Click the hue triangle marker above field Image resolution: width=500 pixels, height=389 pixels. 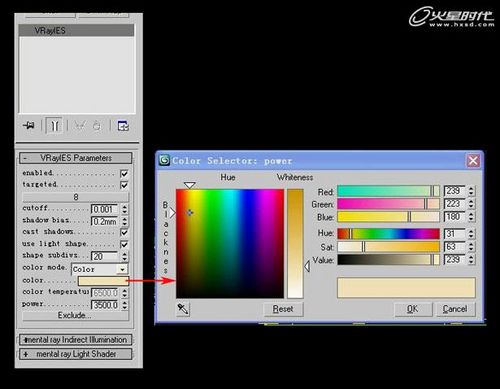point(189,185)
